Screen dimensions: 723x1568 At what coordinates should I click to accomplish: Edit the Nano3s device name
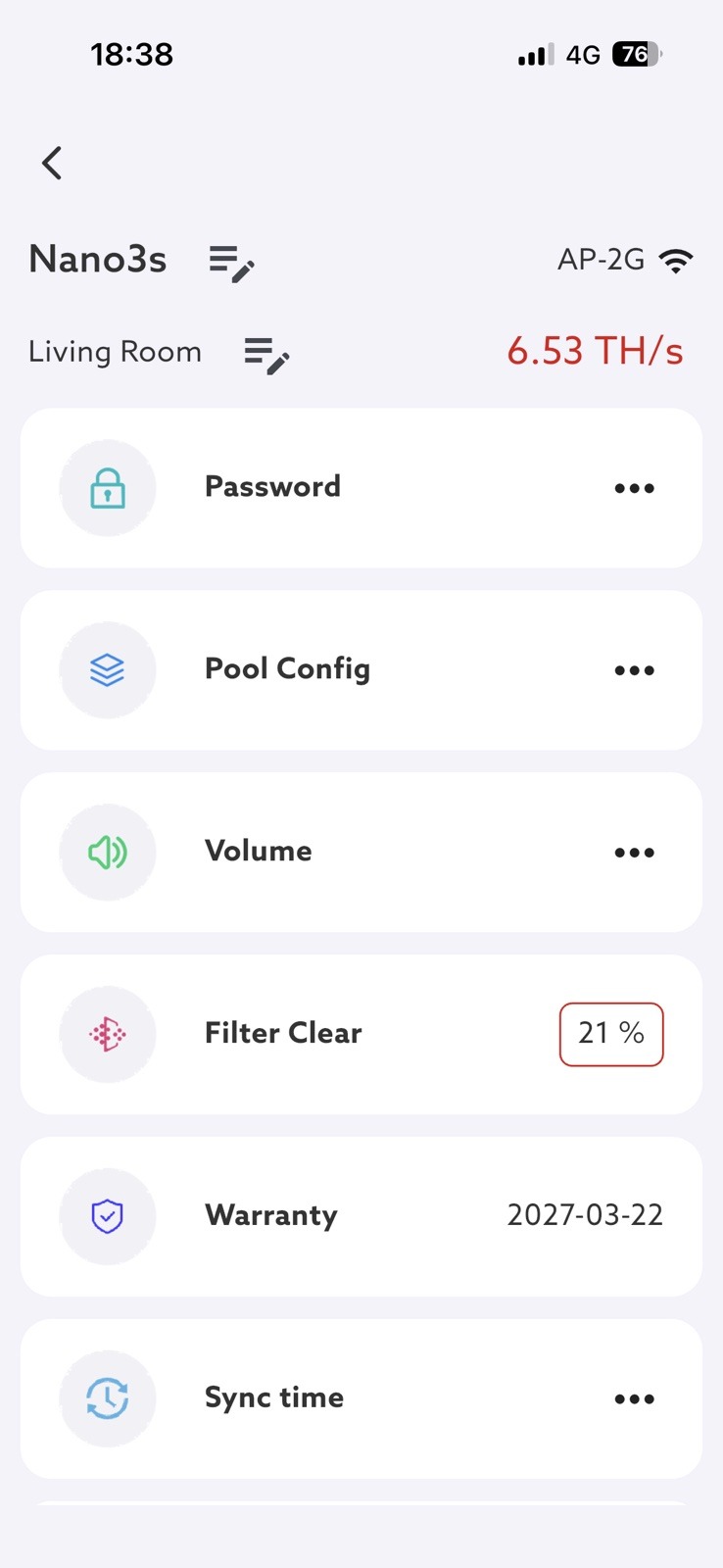[231, 263]
